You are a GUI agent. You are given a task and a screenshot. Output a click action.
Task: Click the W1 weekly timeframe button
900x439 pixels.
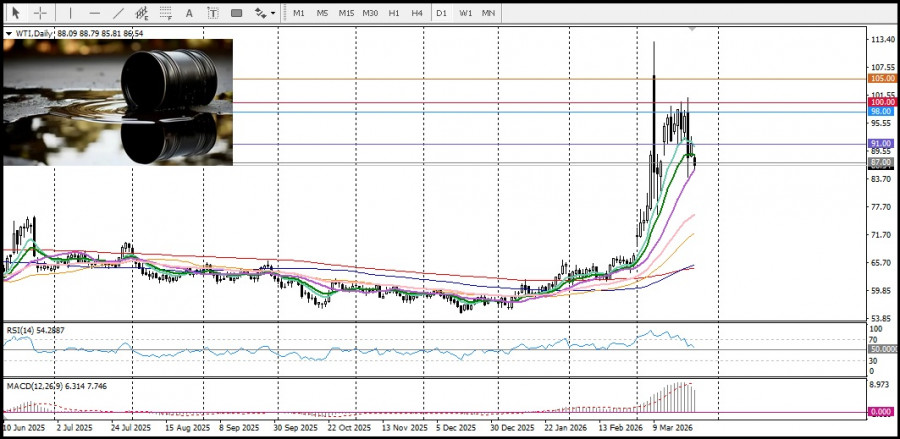coord(465,13)
